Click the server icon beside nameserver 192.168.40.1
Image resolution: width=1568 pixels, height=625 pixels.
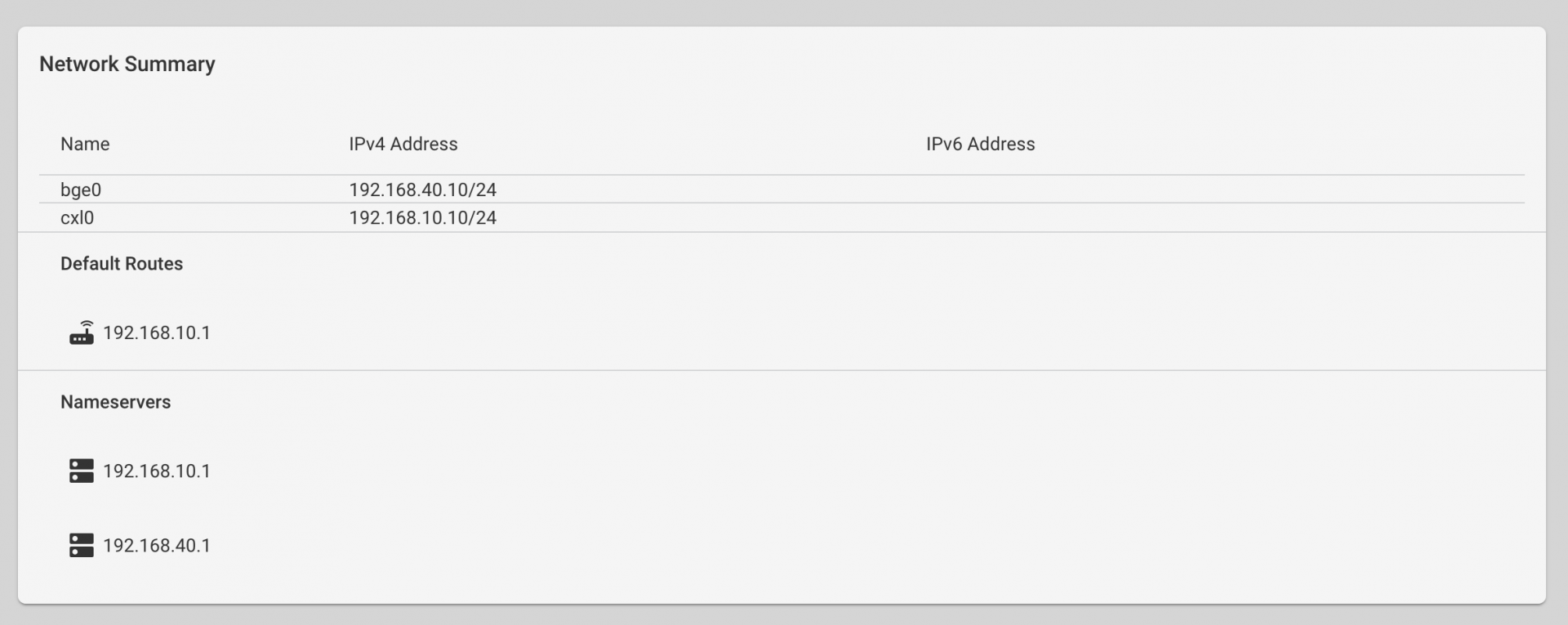[82, 545]
